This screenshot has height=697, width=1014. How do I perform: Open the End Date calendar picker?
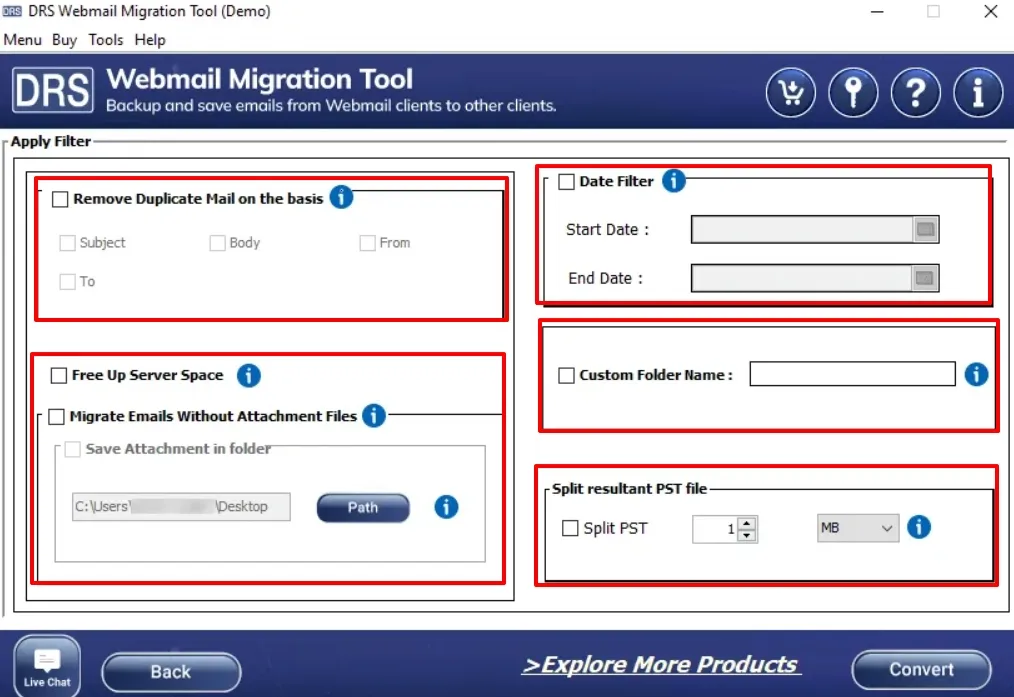926,278
